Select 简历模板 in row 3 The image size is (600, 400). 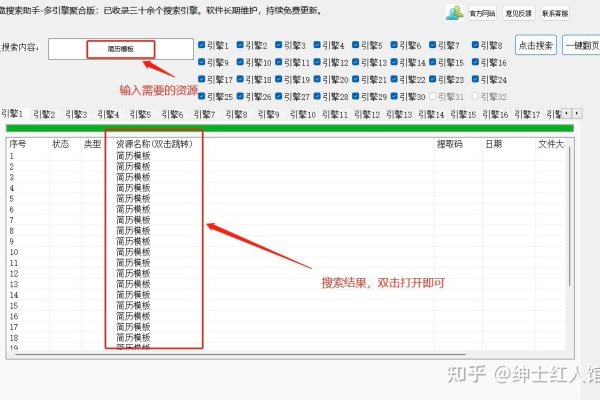point(133,177)
